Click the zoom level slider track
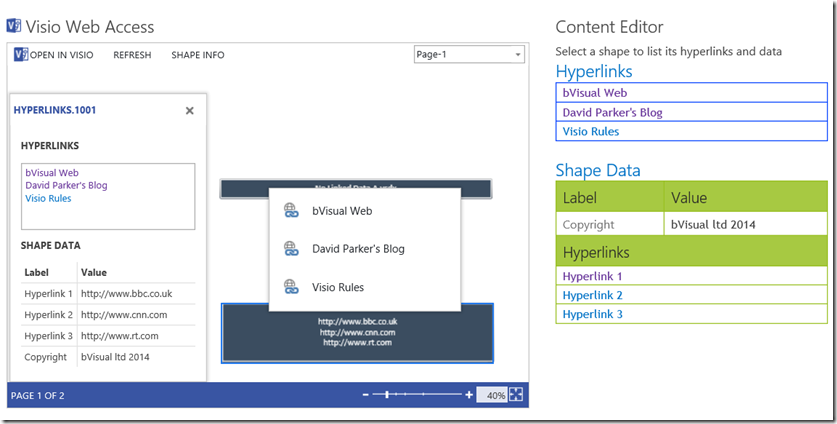837x424 pixels. 417,395
